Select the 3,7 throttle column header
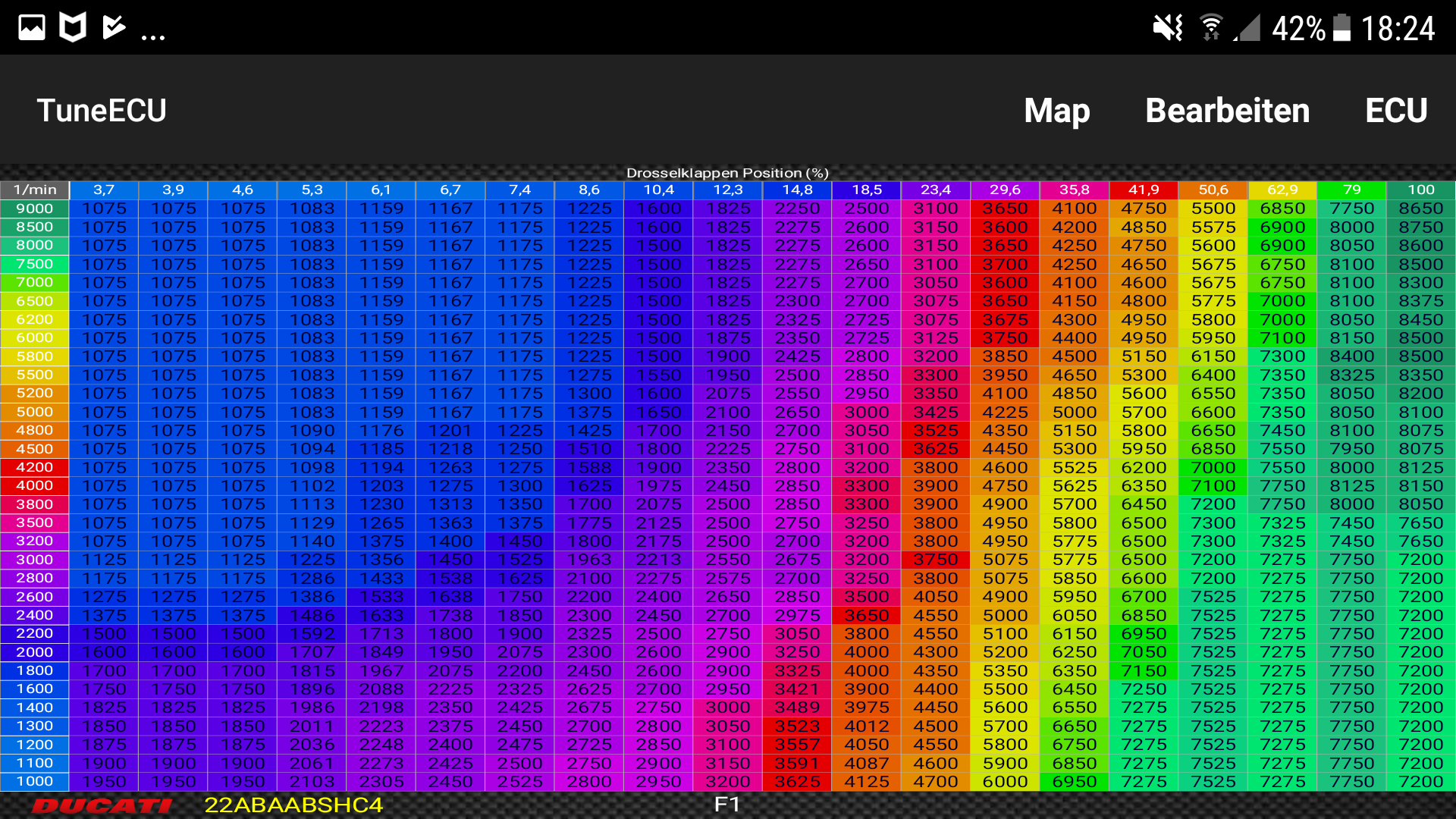 click(104, 190)
